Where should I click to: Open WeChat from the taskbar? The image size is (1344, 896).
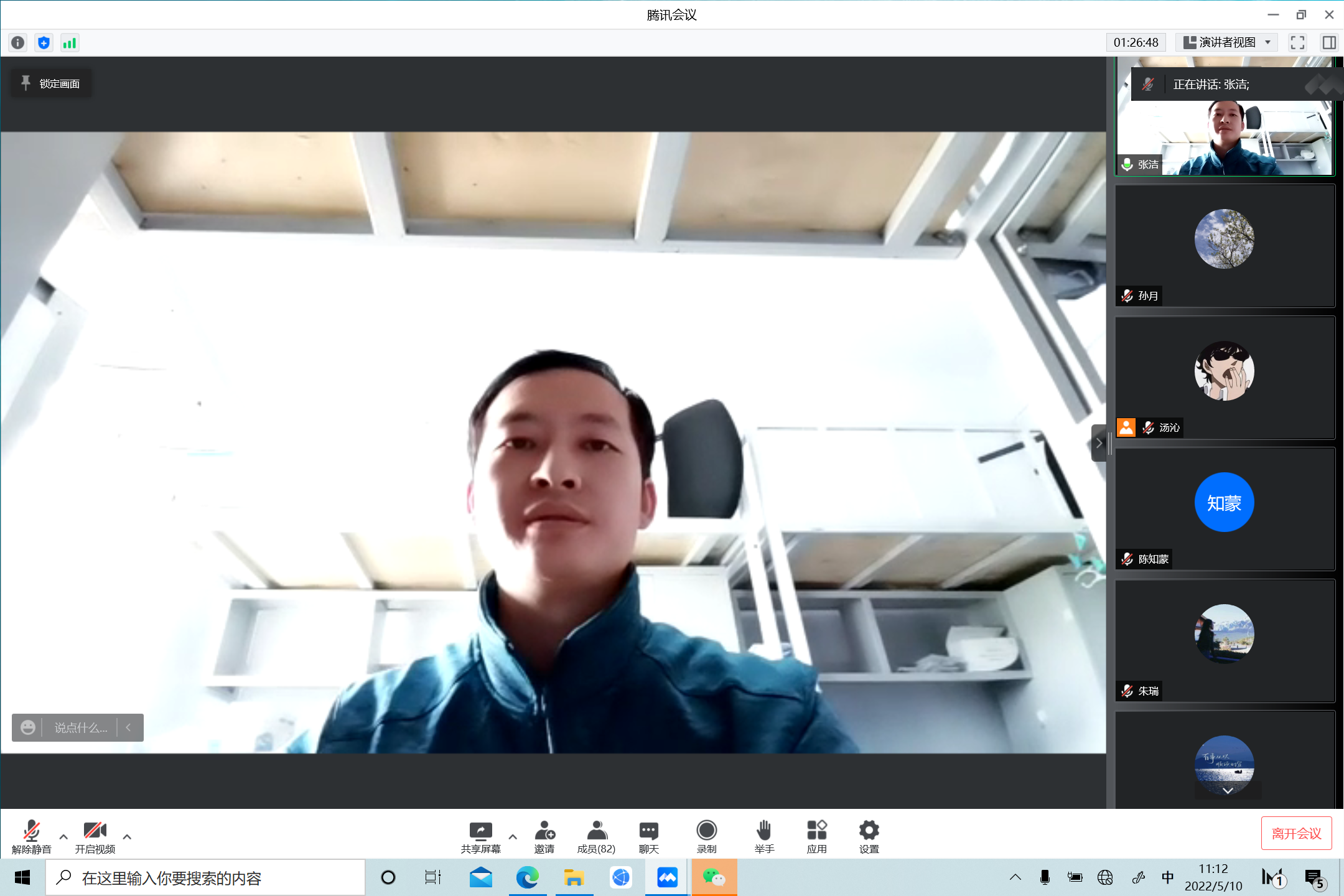pos(714,878)
